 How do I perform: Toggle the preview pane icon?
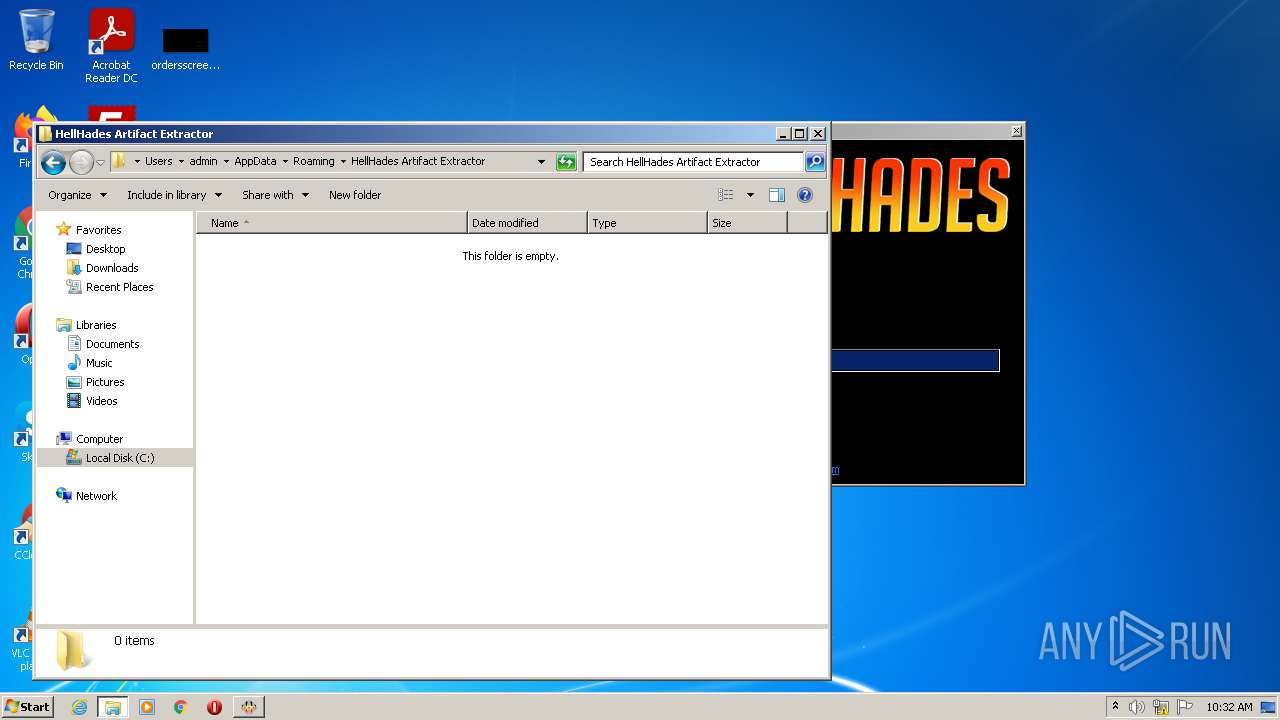[777, 195]
